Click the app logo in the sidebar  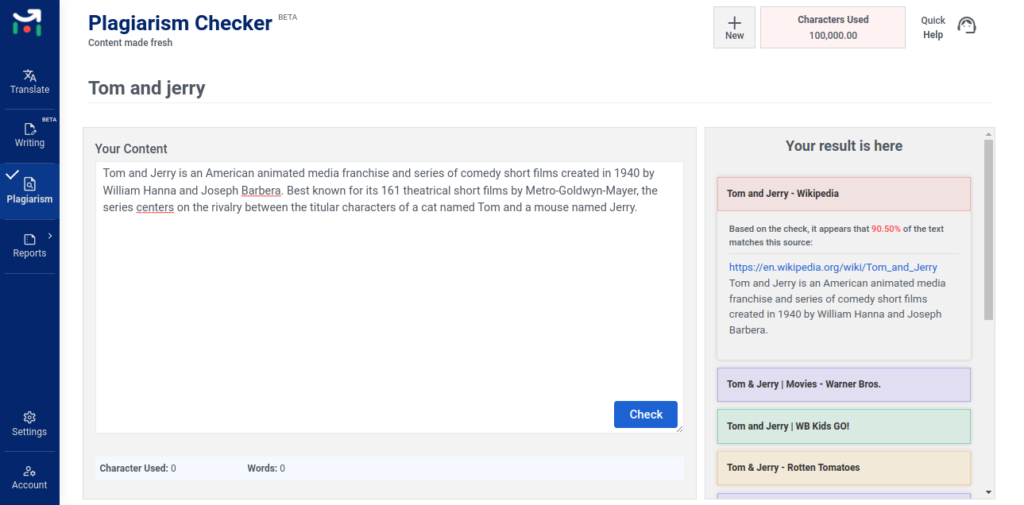(x=27, y=23)
